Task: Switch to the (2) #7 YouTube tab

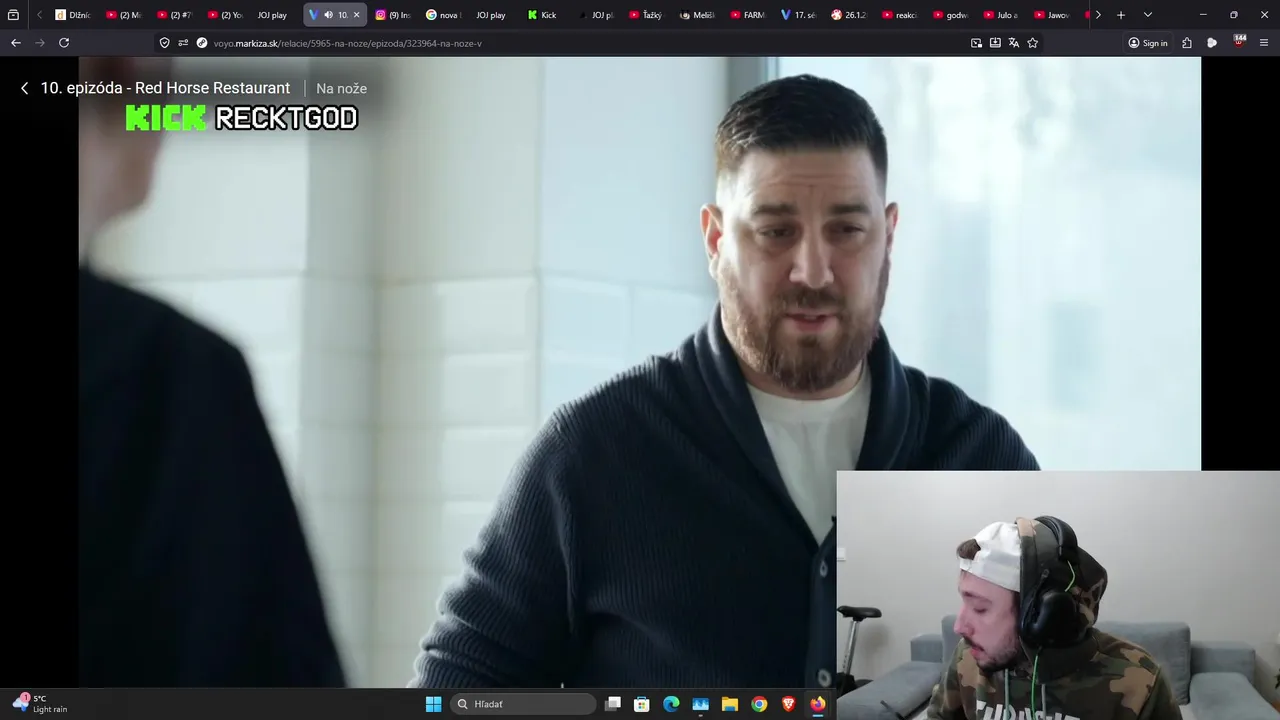Action: [175, 15]
